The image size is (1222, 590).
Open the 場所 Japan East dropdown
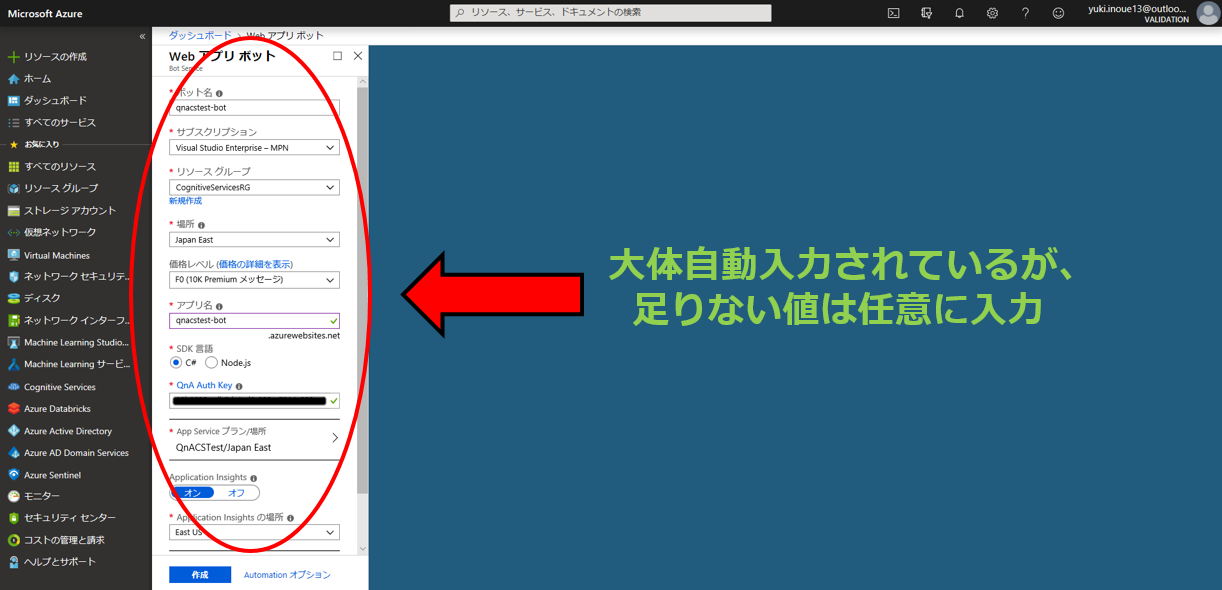point(254,240)
